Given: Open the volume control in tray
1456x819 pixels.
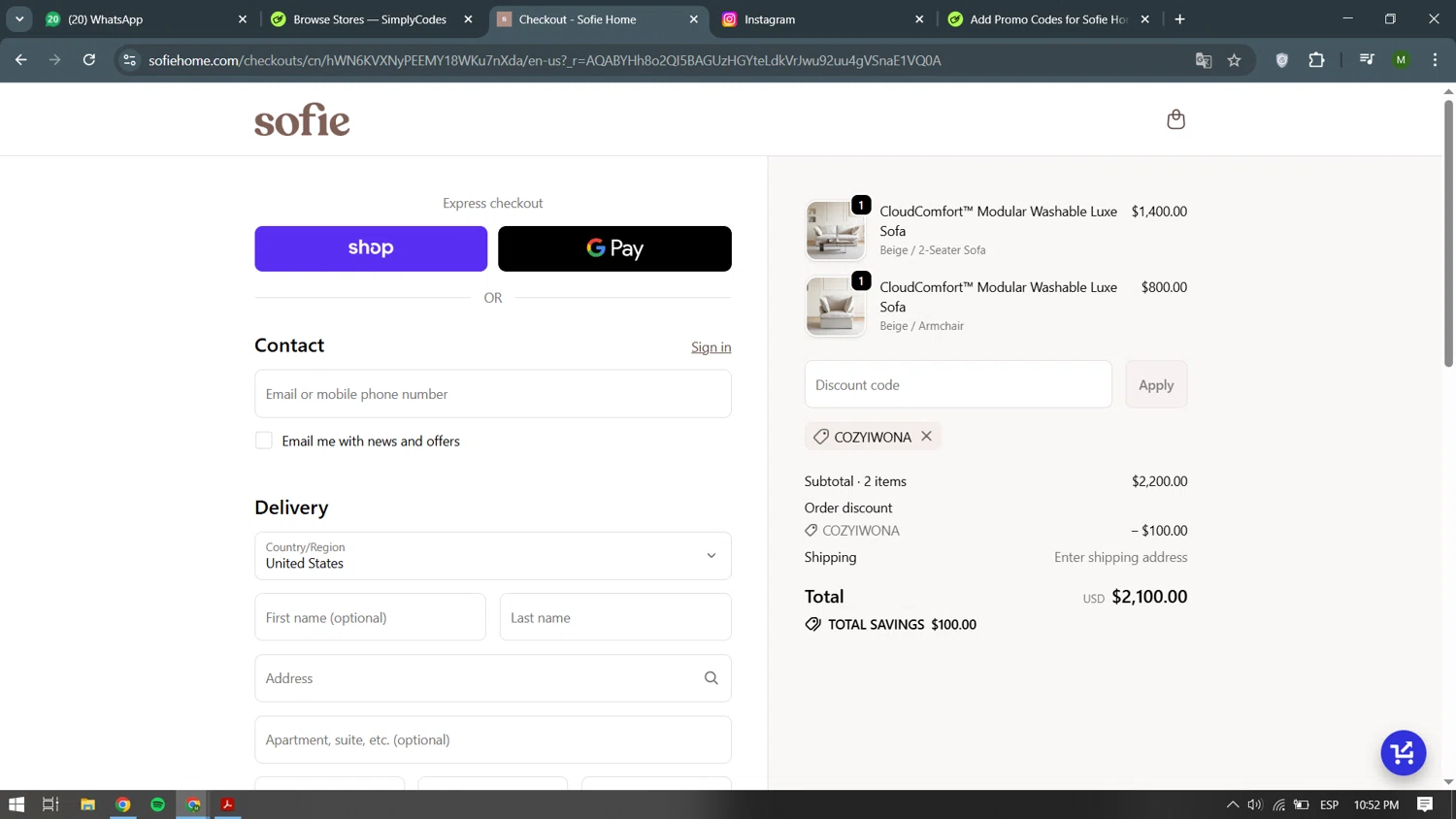Looking at the screenshot, I should click(x=1255, y=804).
